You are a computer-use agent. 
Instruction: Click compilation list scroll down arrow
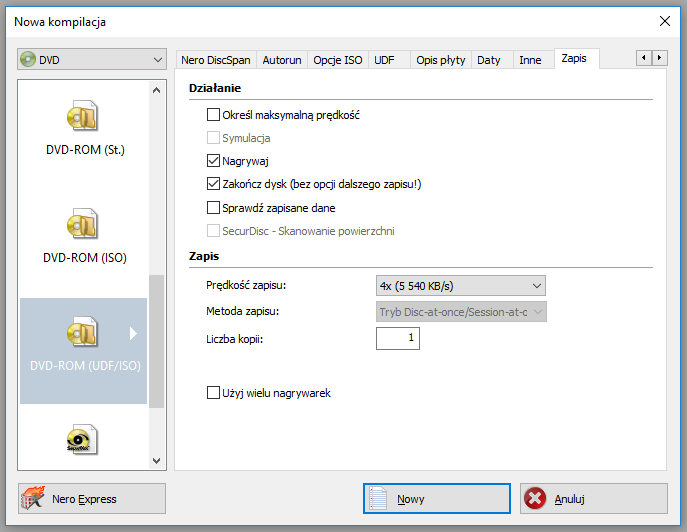coord(156,461)
